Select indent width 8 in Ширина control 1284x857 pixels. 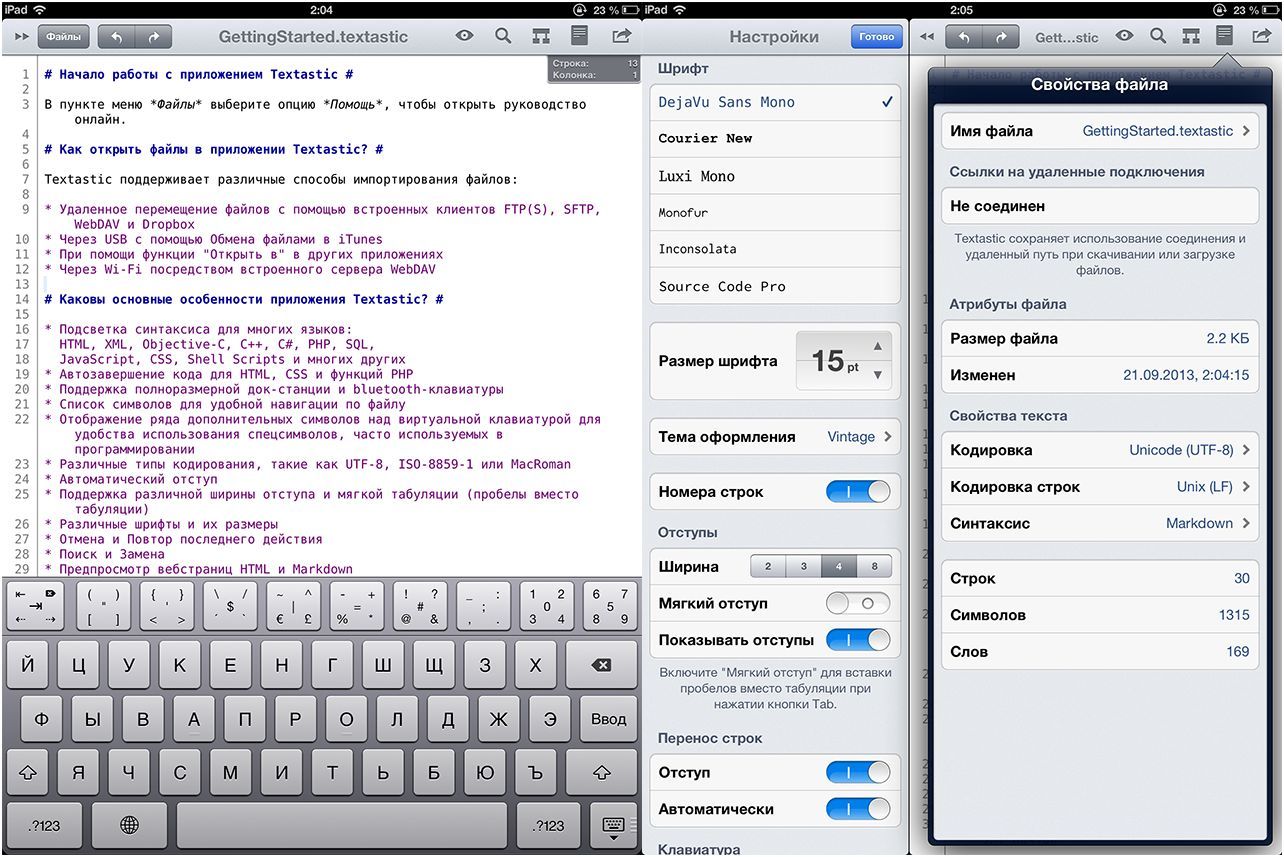coord(875,565)
